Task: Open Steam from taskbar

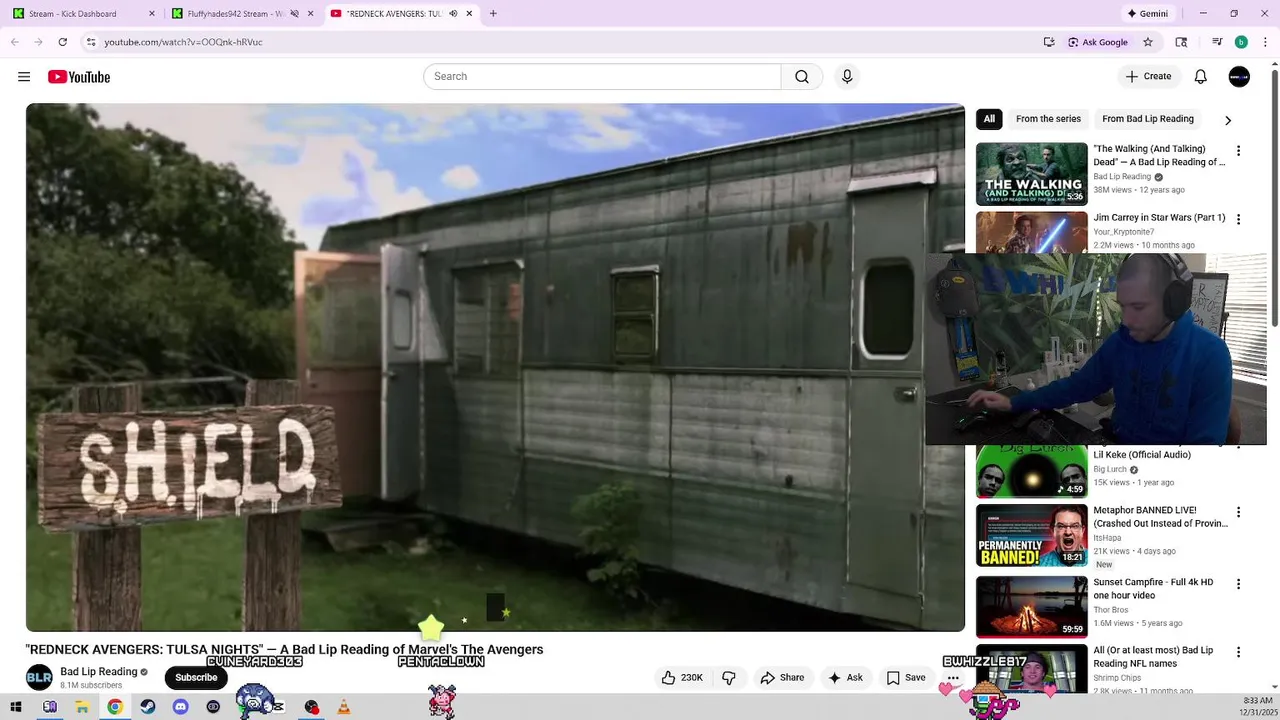Action: pyautogui.click(x=147, y=707)
